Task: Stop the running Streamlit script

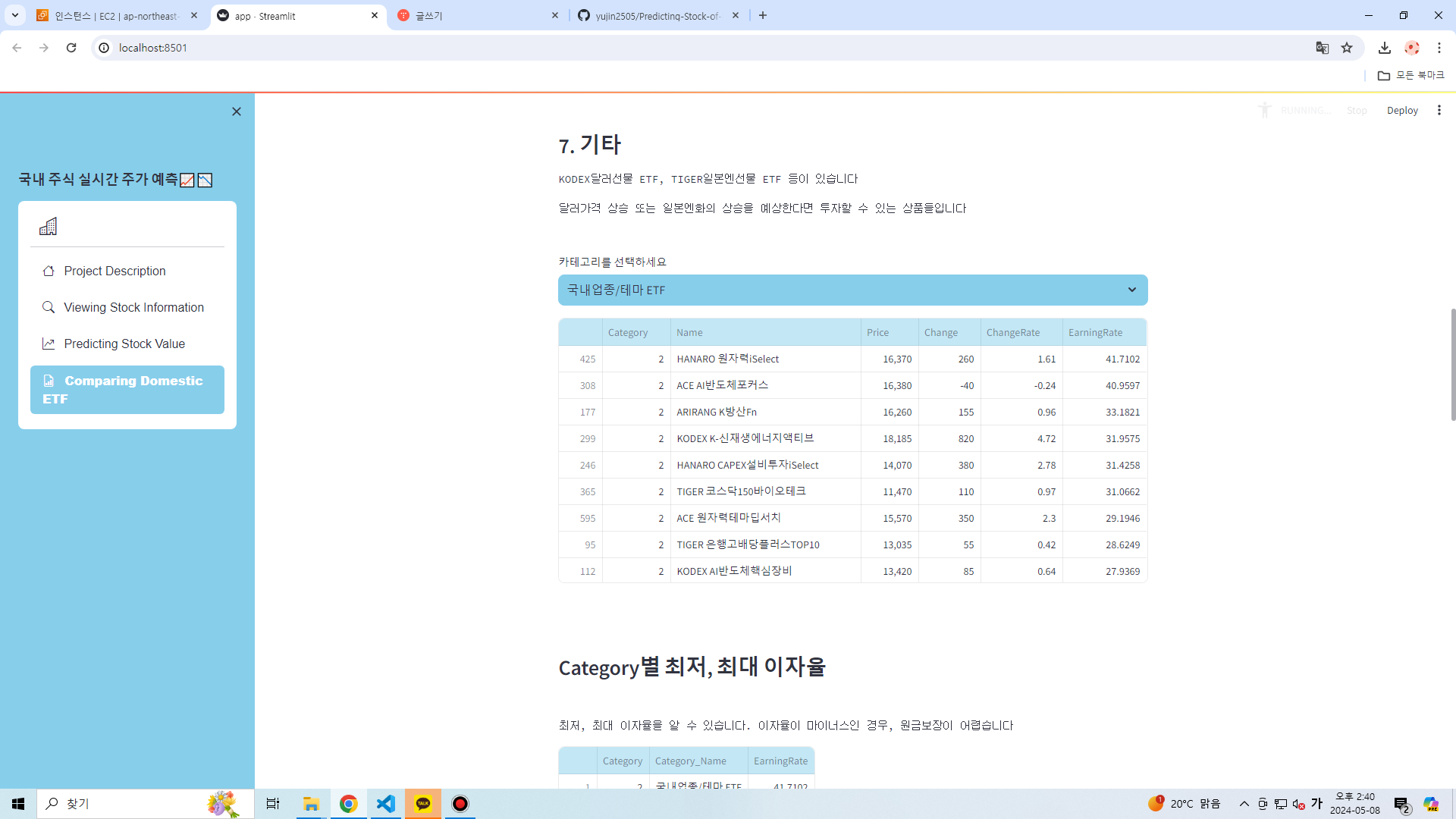Action: click(1357, 110)
